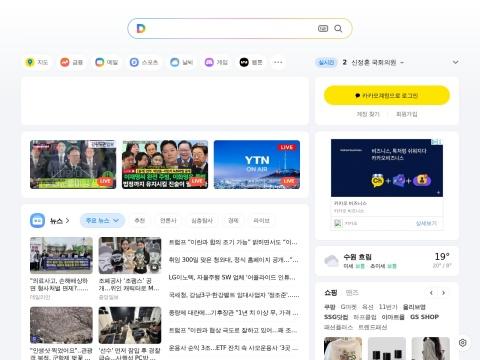The height and width of the screenshot is (360, 480).
Task: Open the 이마트몰 shopping link
Action: (x=393, y=317)
